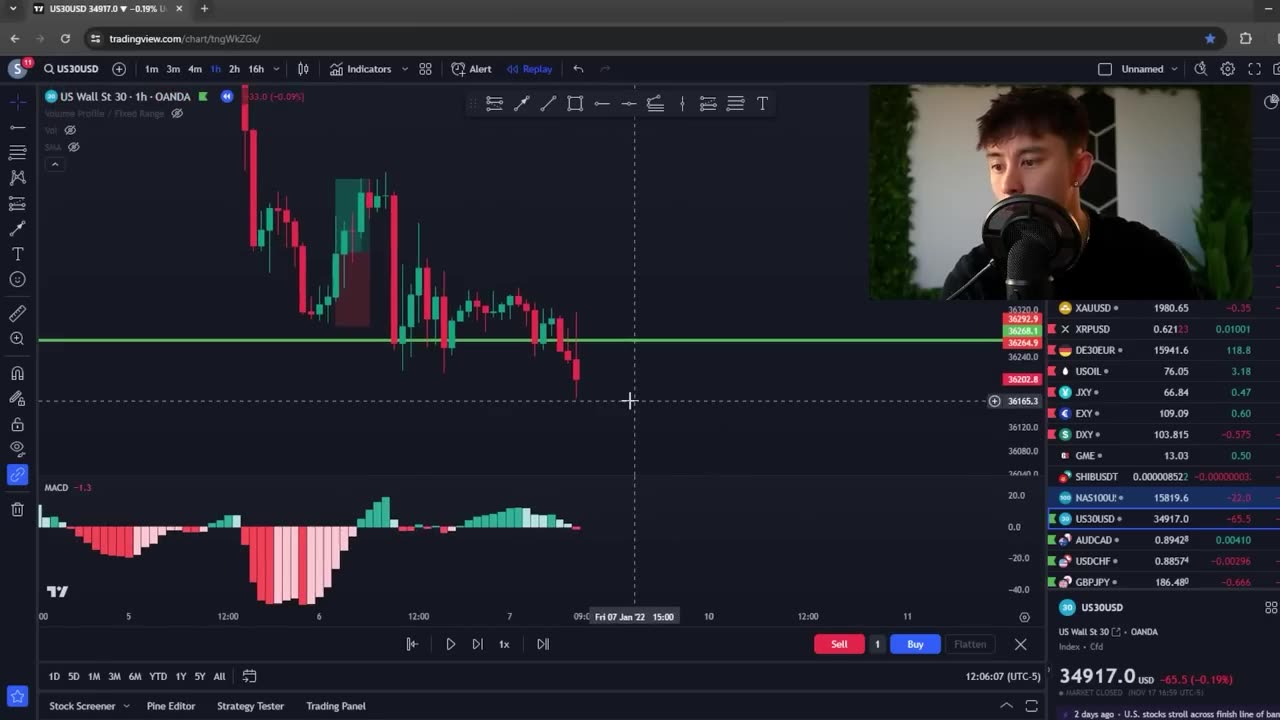This screenshot has height=720, width=1280.
Task: Close the replay control bar
Action: tap(1020, 644)
